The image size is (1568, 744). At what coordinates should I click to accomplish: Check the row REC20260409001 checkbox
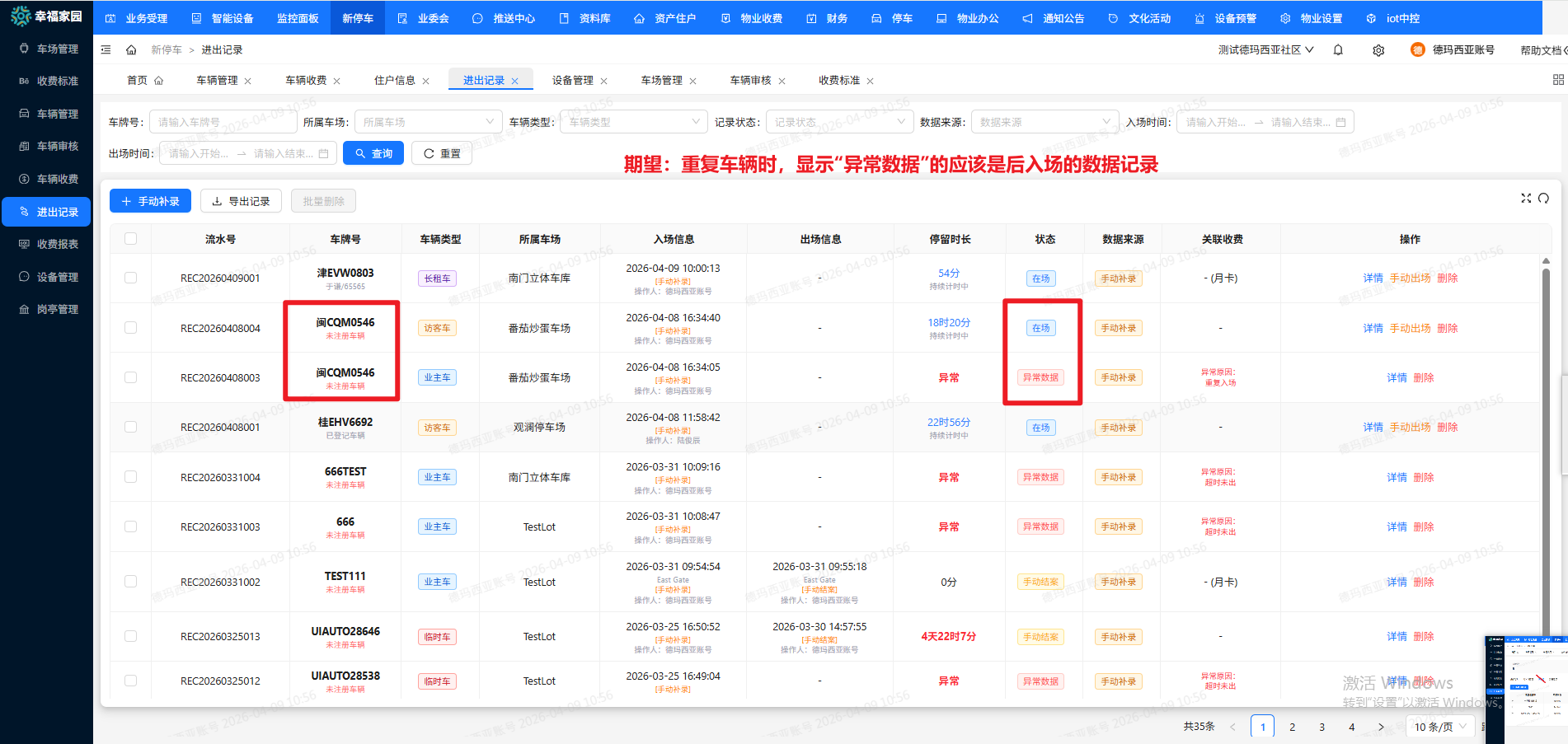[130, 278]
